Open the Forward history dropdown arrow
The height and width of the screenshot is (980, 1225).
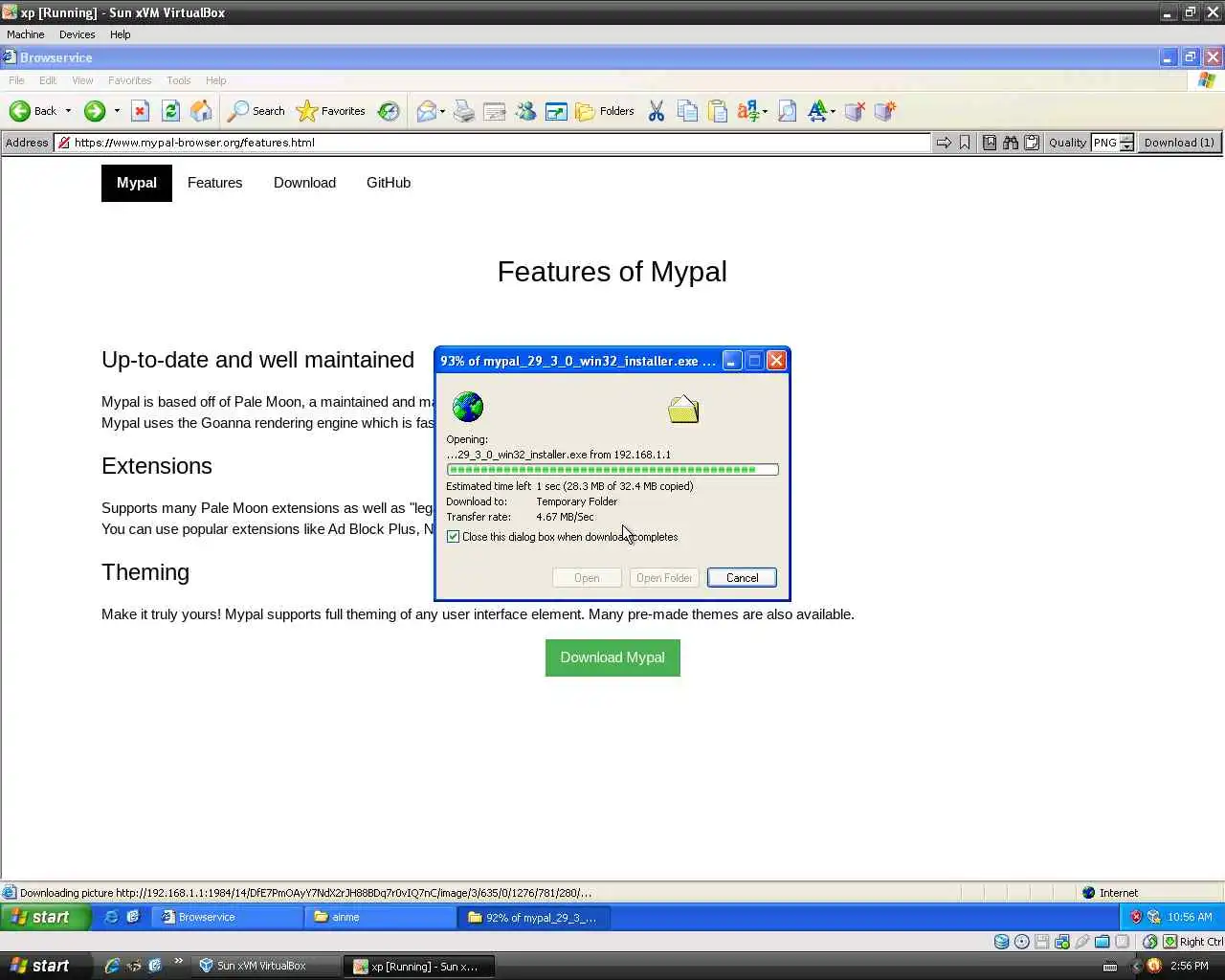pyautogui.click(x=117, y=111)
